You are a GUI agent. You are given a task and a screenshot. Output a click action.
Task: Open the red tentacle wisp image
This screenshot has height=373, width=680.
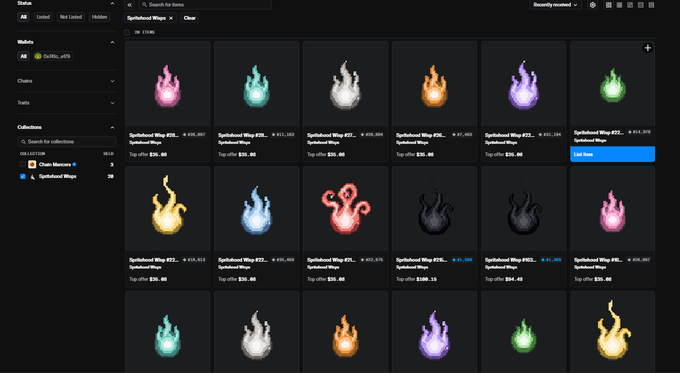click(x=345, y=209)
